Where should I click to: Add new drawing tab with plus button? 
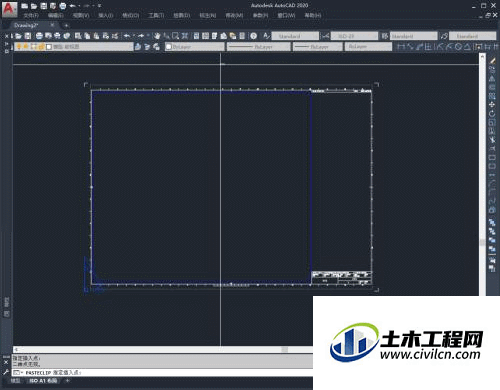66,25
